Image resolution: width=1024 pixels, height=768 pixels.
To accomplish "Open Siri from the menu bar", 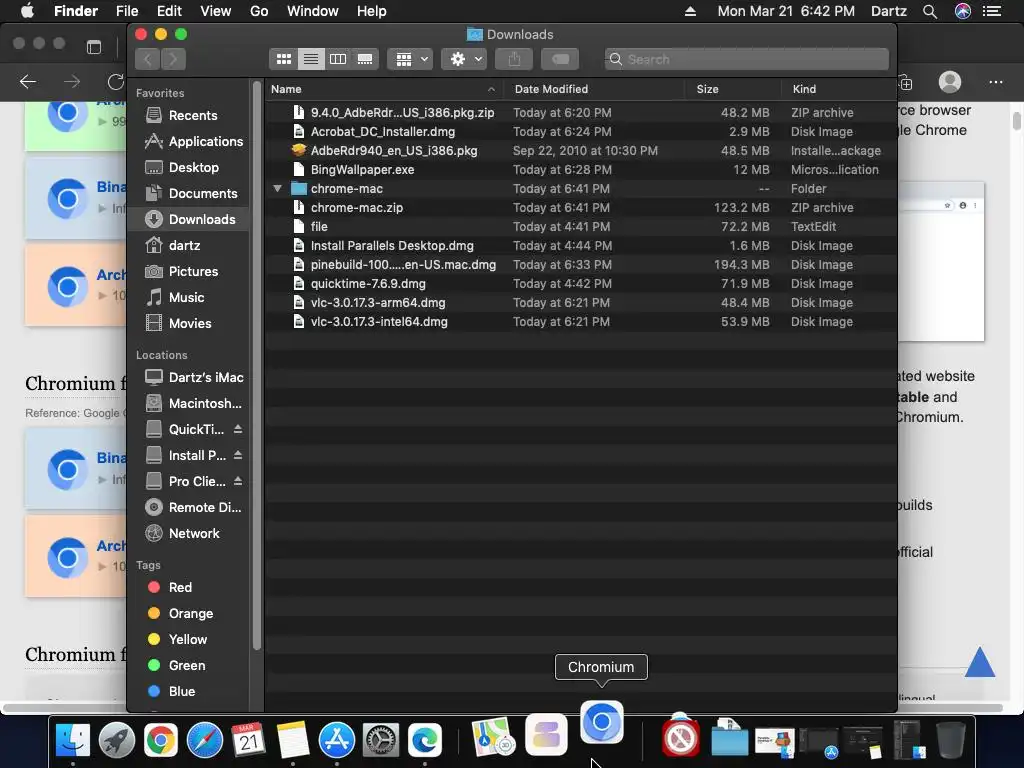I will 963,11.
